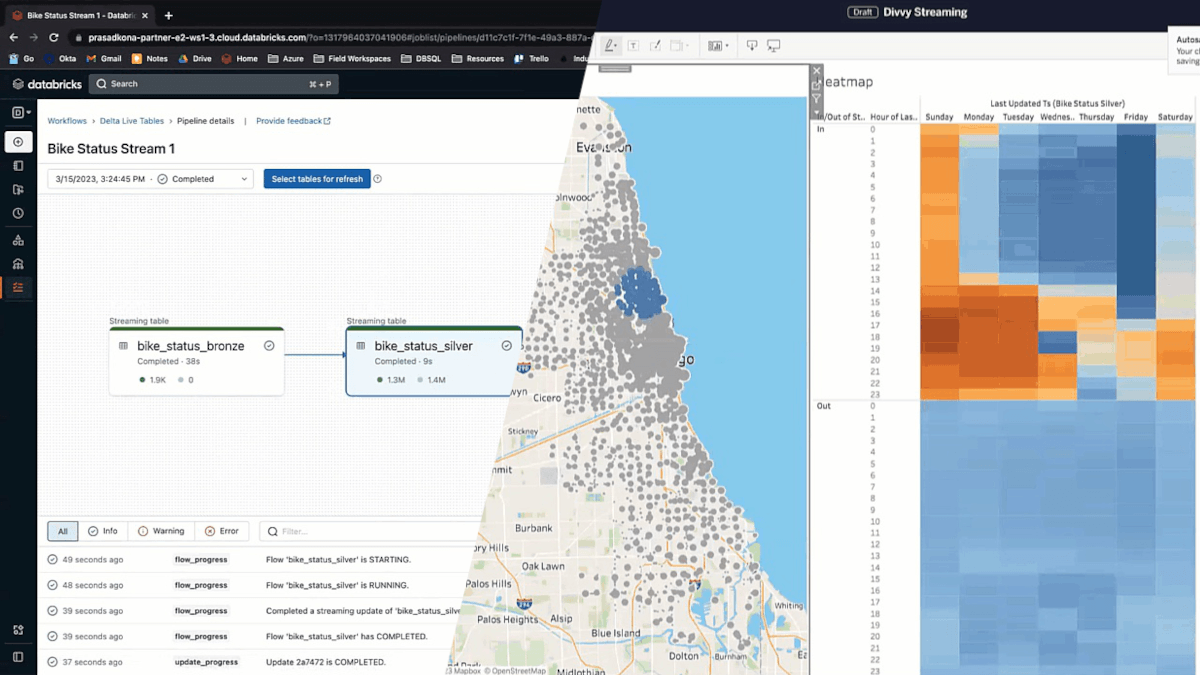
Task: Click the download/share icon in dashboard toolbar
Action: coord(751,45)
